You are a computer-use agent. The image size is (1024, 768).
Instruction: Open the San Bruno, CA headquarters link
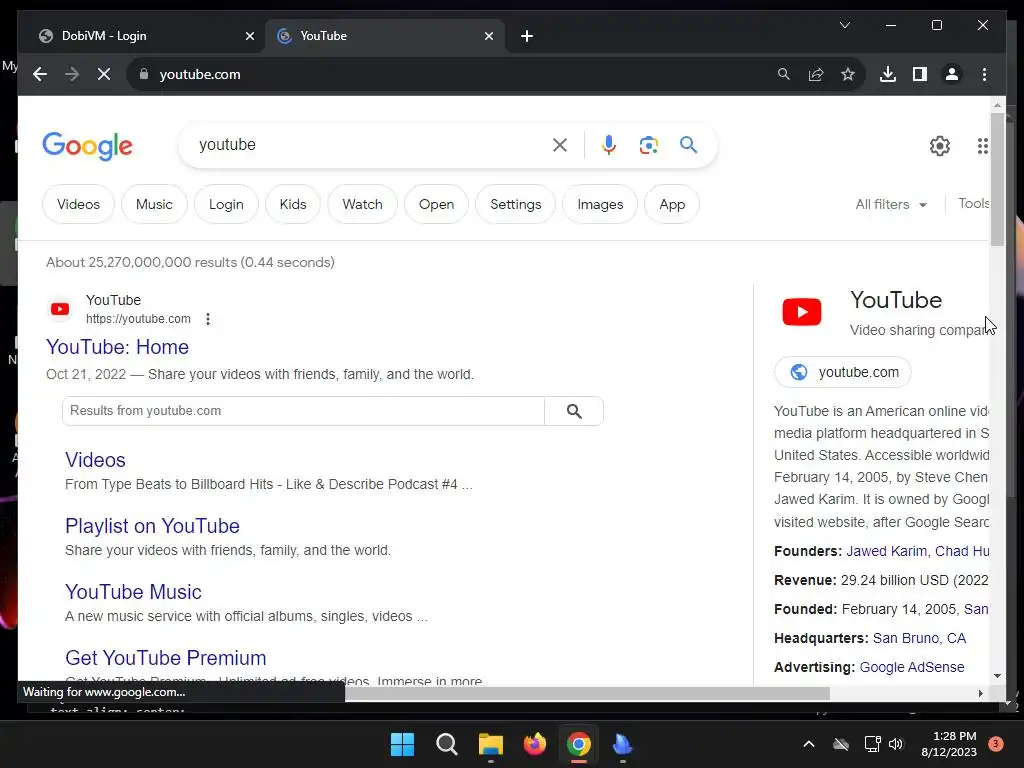[919, 638]
